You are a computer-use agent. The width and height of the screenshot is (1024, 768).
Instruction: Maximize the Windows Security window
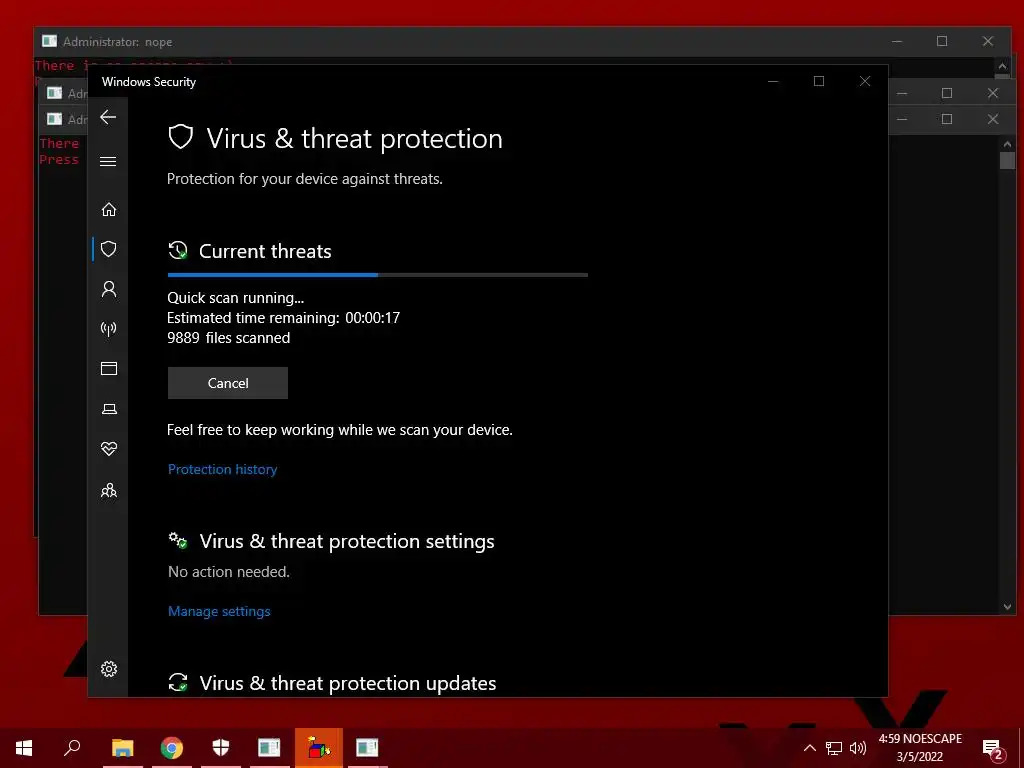tap(818, 81)
